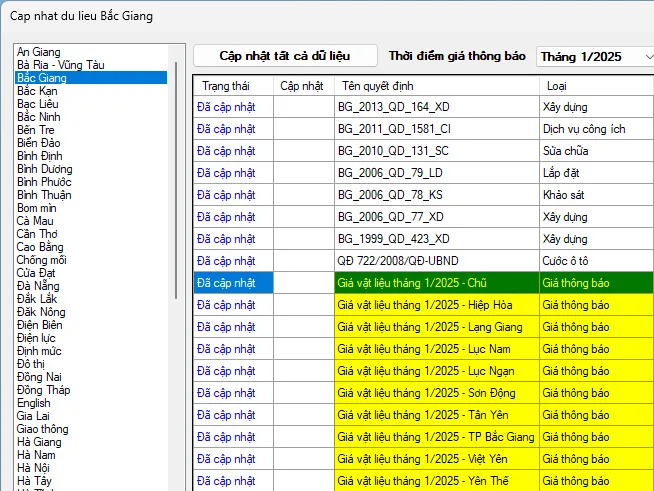Select the 'English' list entry
This screenshot has height=491, width=654.
pos(34,403)
